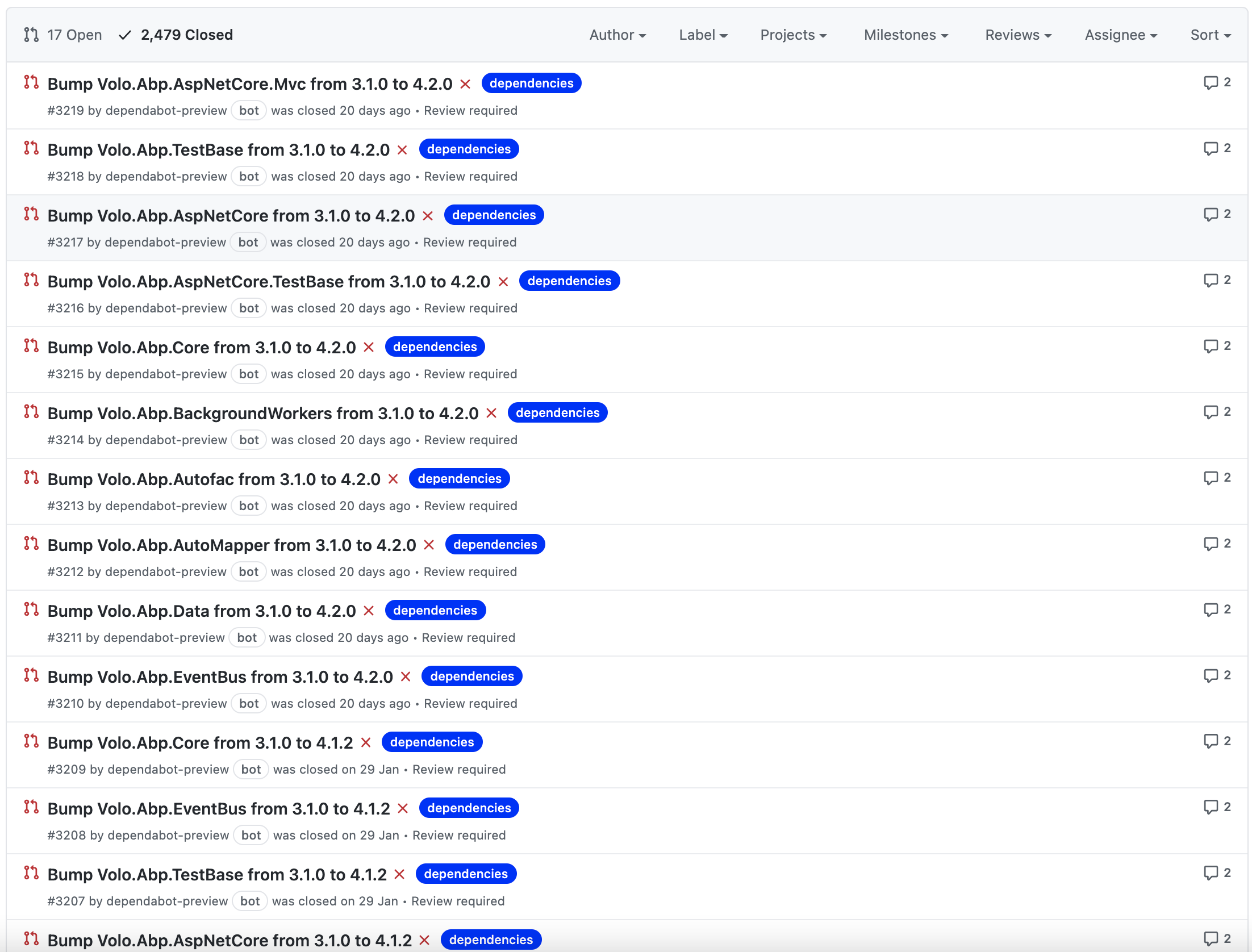This screenshot has height=952, width=1252.
Task: Click failed status X on TestBase 4.2.0 PR
Action: click(402, 150)
